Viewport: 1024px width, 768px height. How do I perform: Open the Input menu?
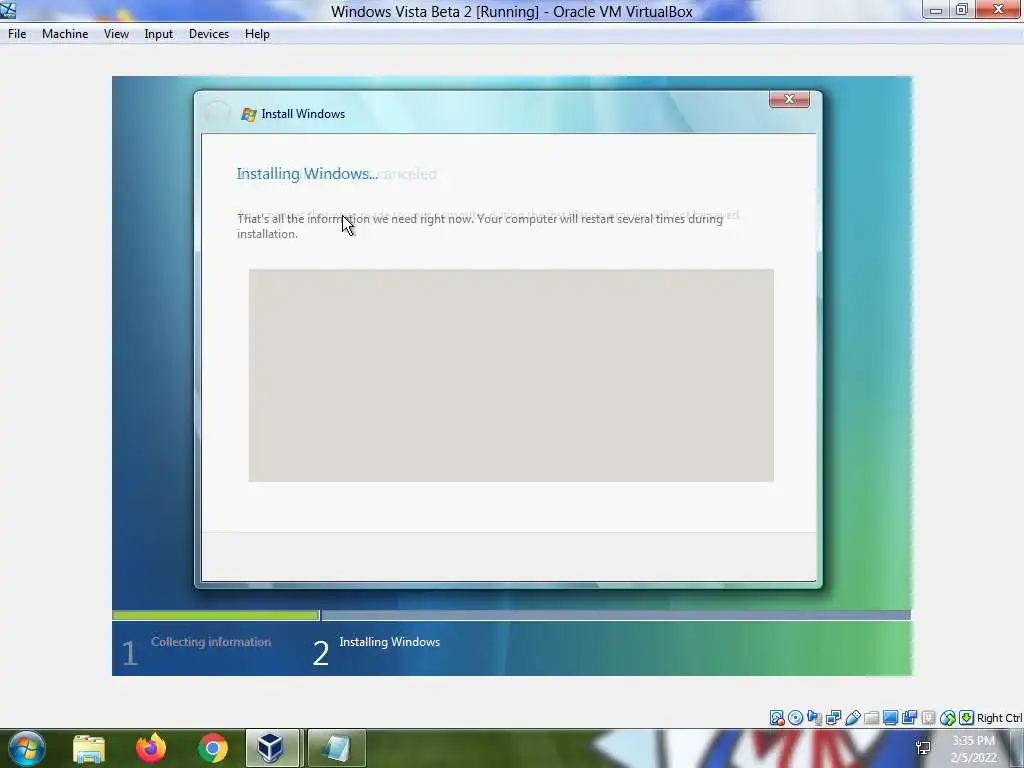pyautogui.click(x=159, y=34)
